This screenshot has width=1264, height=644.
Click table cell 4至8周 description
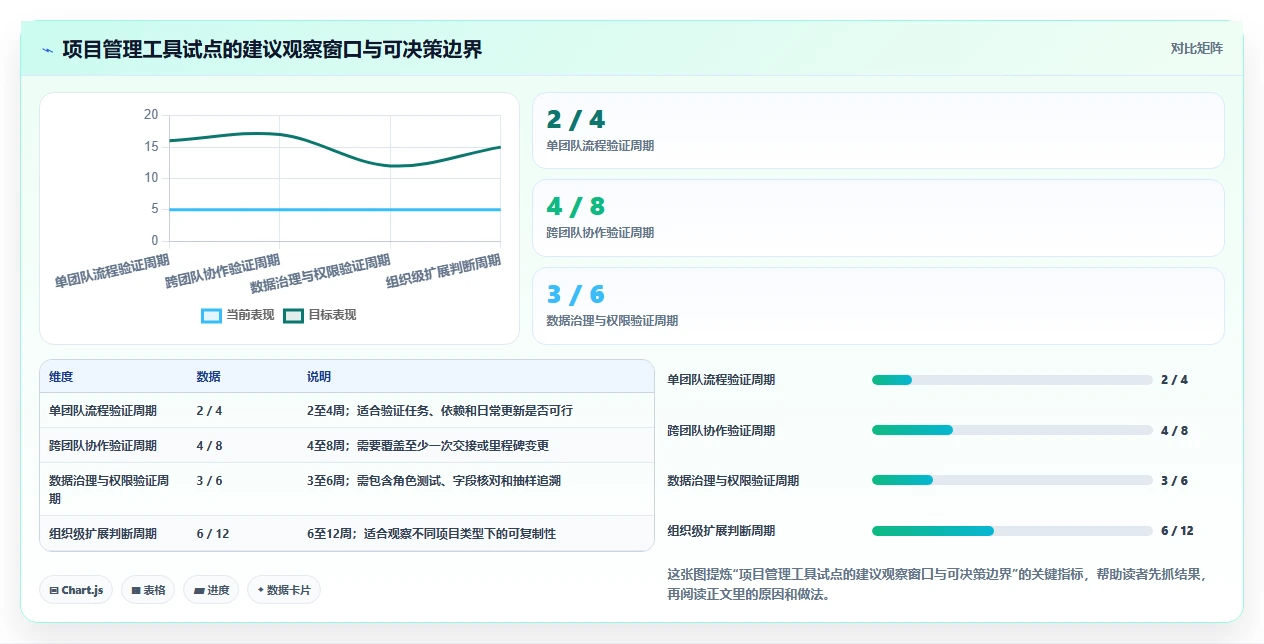point(428,446)
